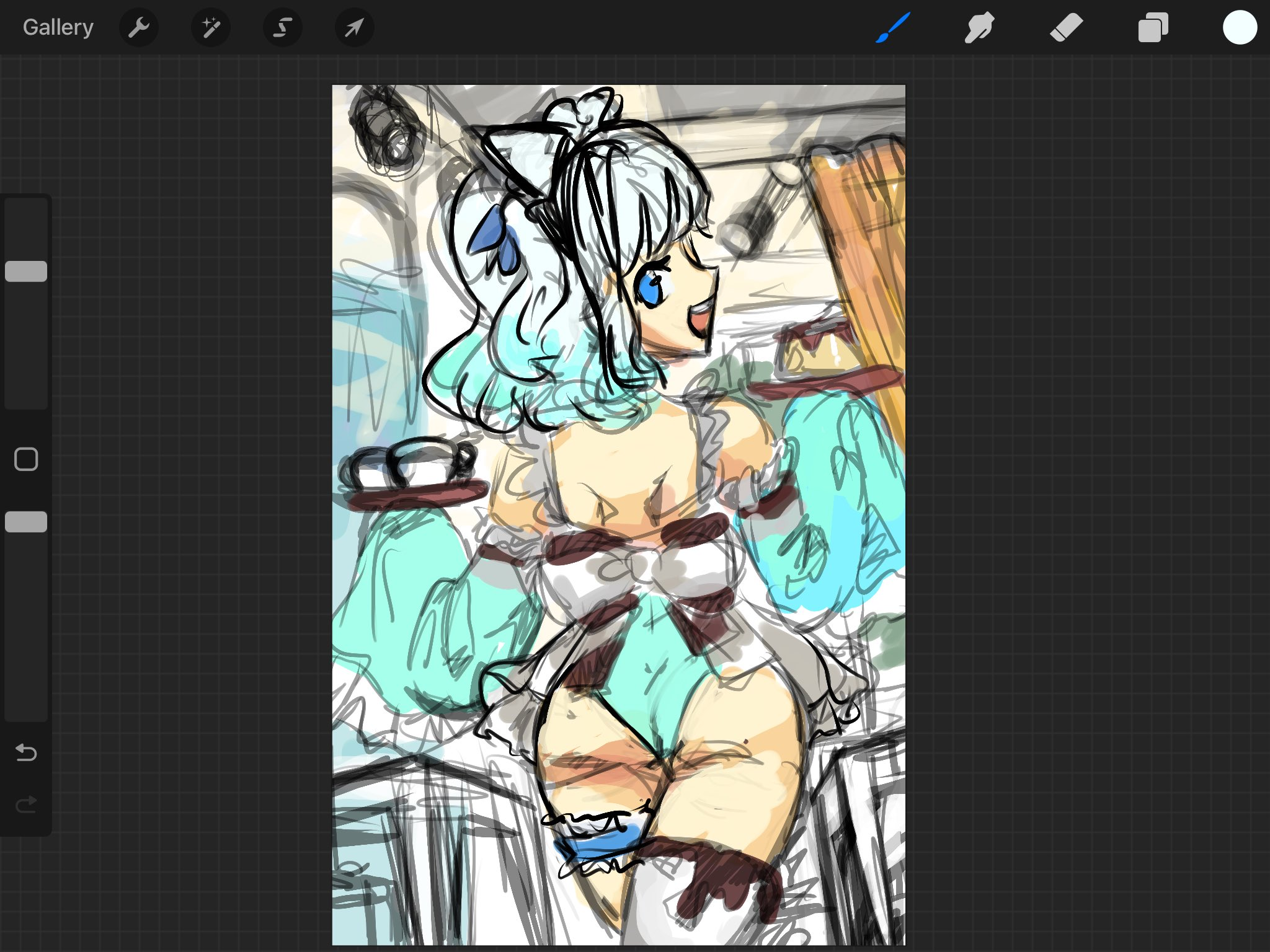Tap the square Modify button in sidebar
The width and height of the screenshot is (1270, 952).
[x=26, y=459]
